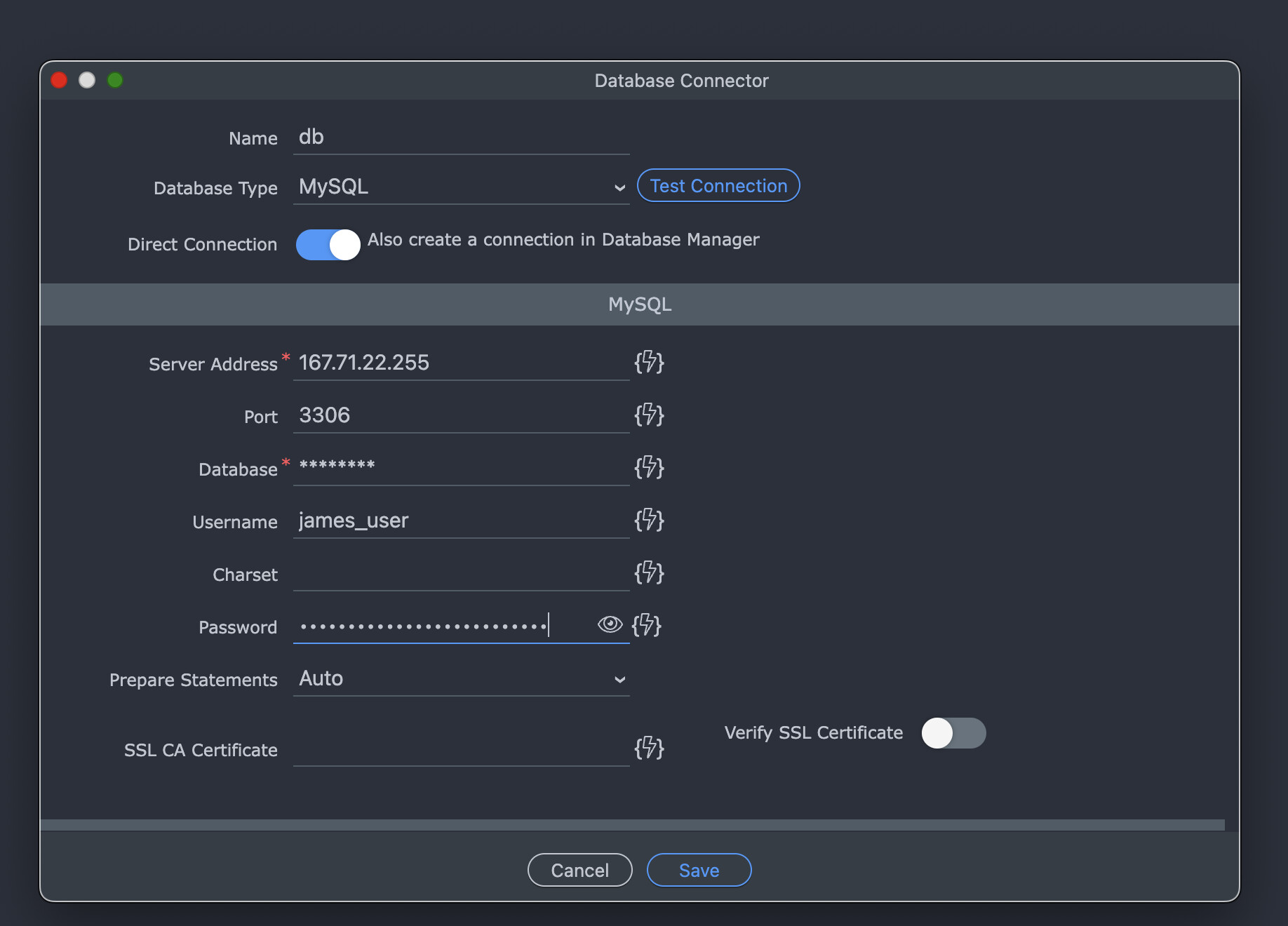
Task: Cancel the connector setup
Action: point(579,870)
